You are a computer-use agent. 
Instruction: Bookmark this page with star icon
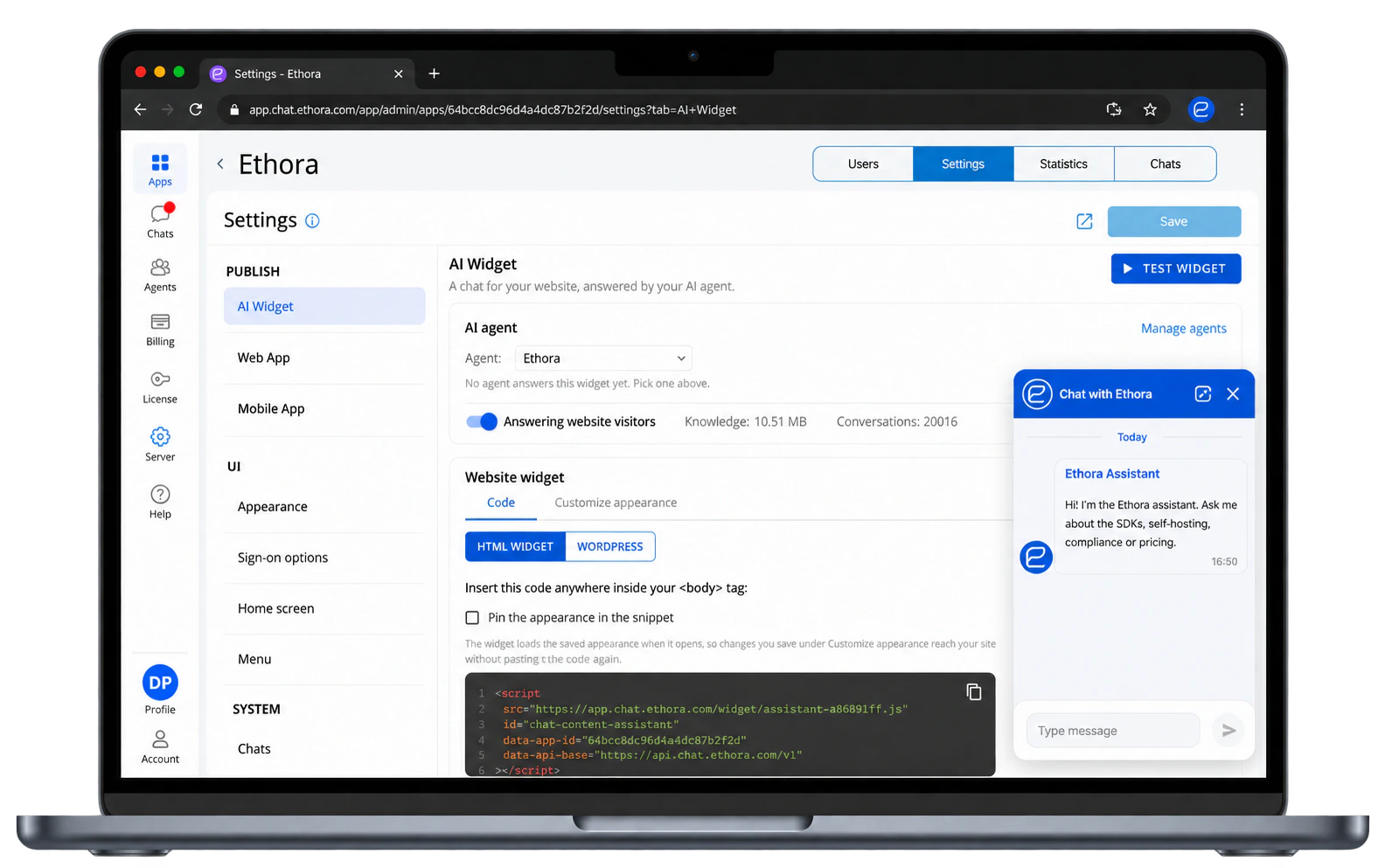(x=1150, y=109)
